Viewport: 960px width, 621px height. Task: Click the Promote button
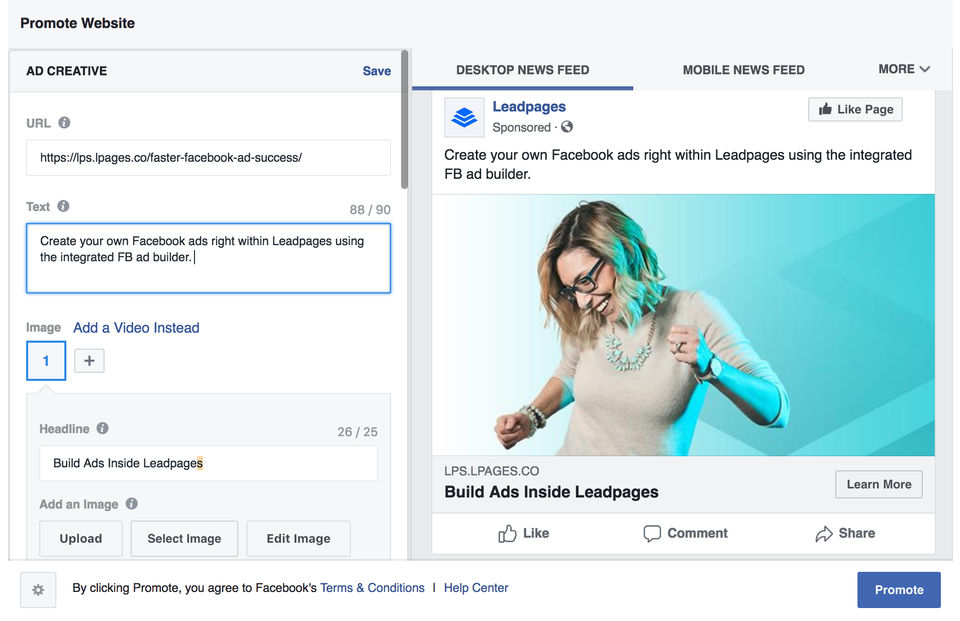coord(899,590)
